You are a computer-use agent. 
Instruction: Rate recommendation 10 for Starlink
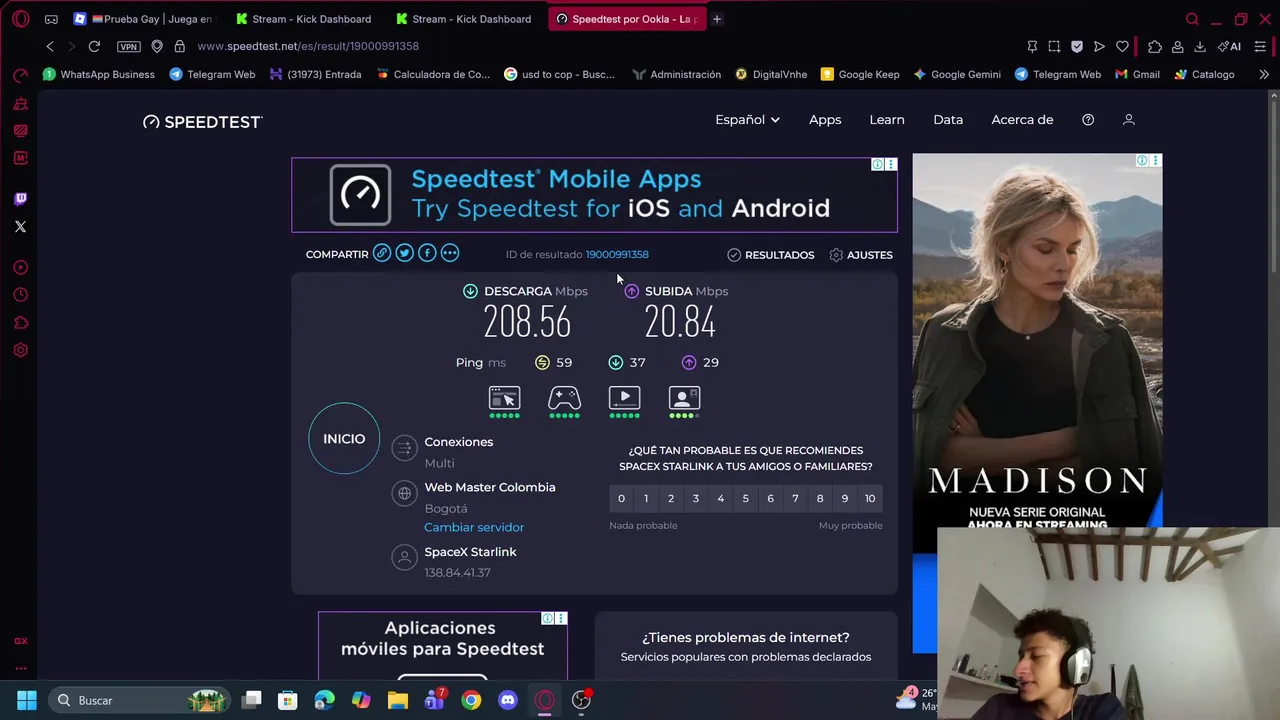coord(870,498)
